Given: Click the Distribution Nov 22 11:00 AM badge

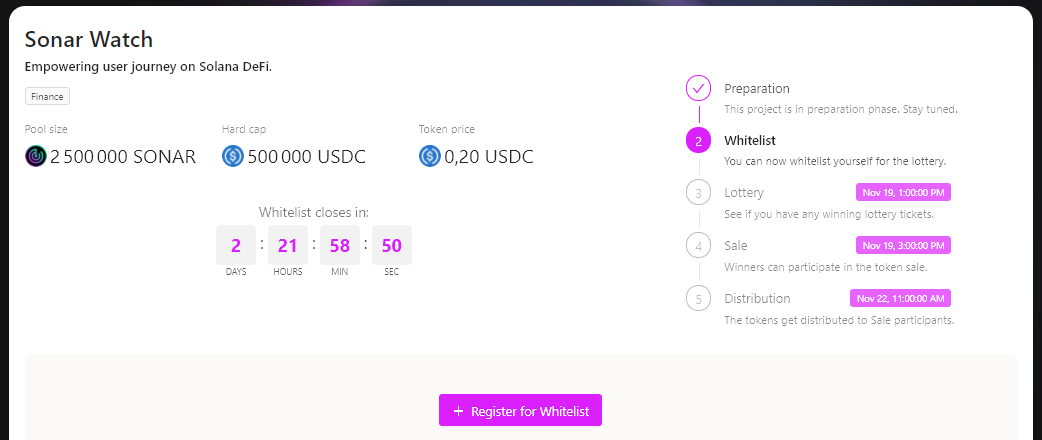Looking at the screenshot, I should tap(900, 298).
